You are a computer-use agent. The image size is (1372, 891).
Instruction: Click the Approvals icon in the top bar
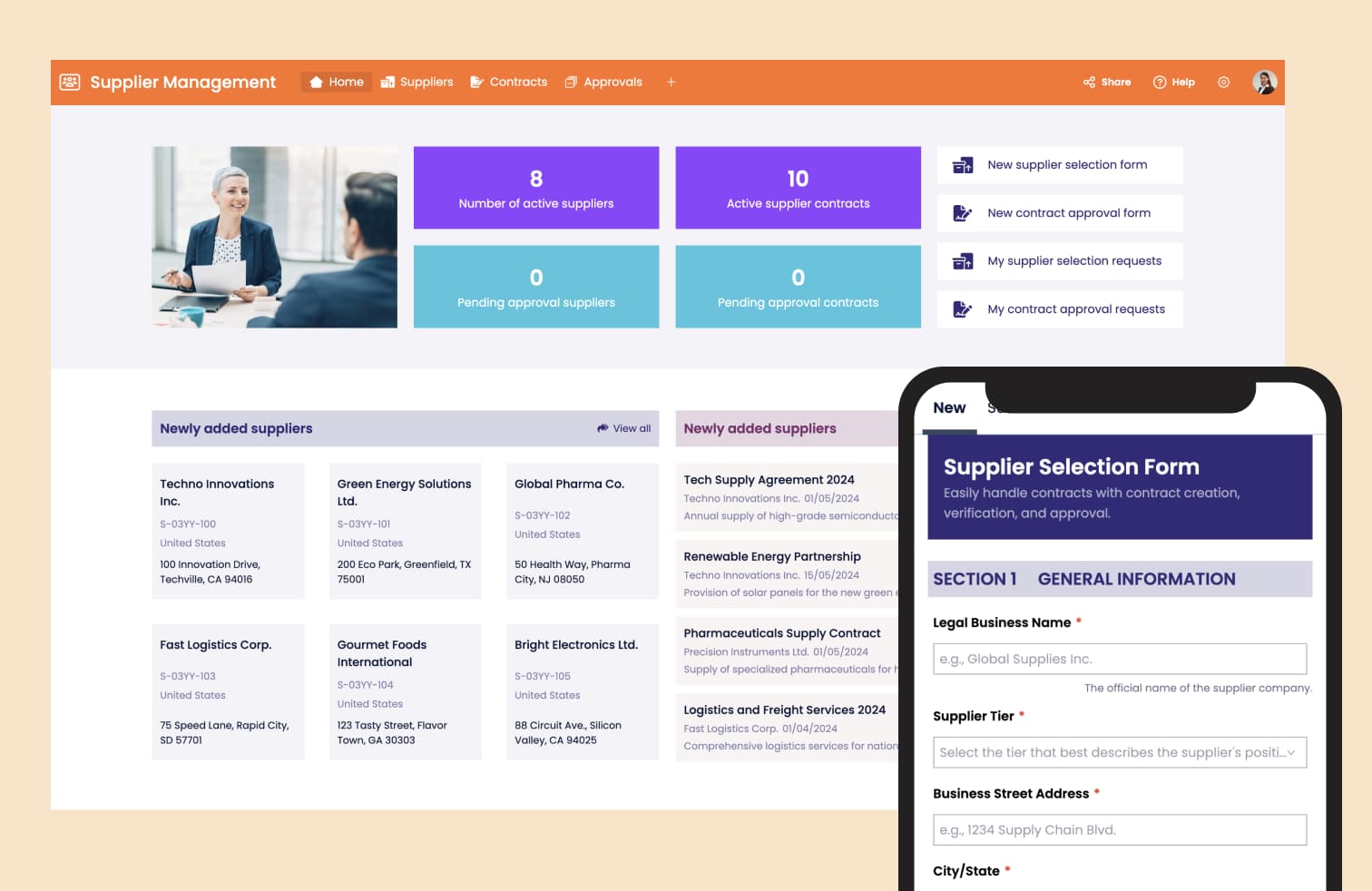572,82
